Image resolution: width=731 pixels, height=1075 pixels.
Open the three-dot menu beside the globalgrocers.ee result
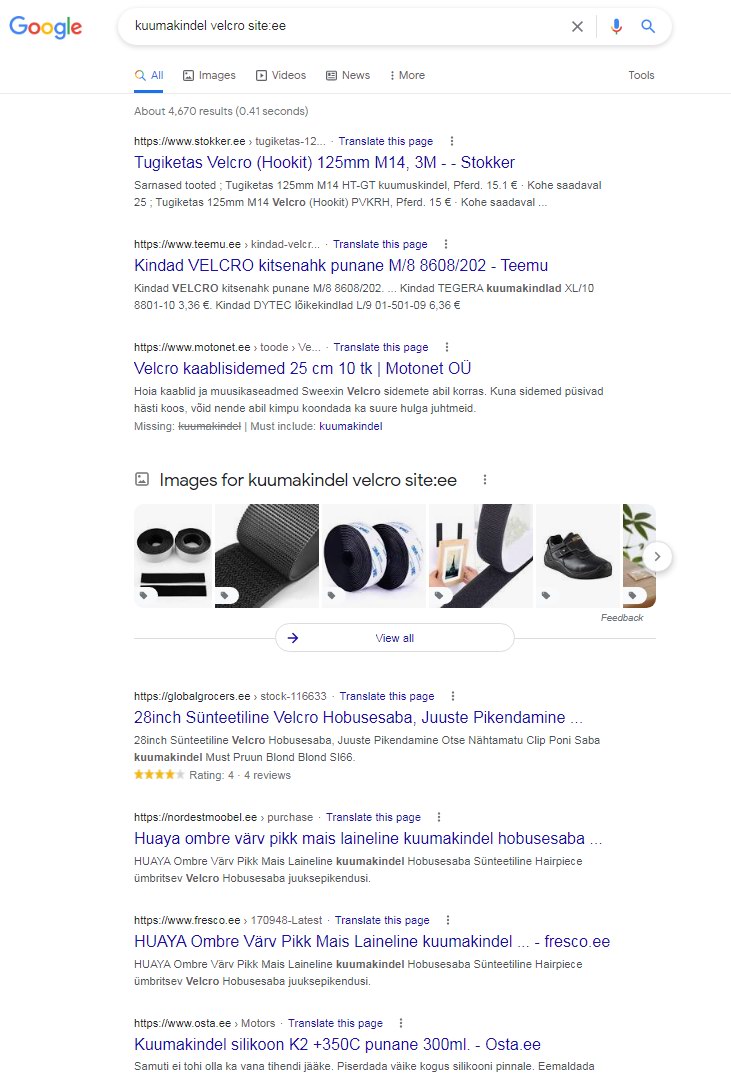pos(453,696)
